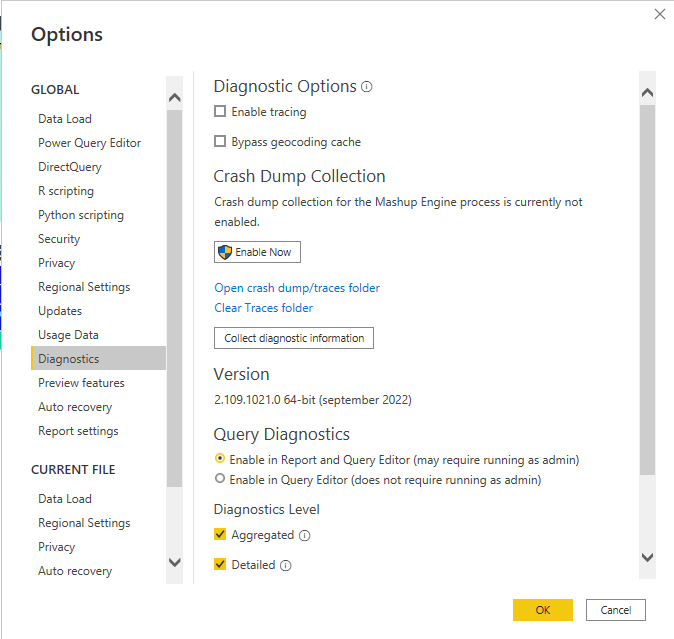Uncheck the Detailed diagnostics level
The height and width of the screenshot is (639, 674).
pyautogui.click(x=220, y=564)
